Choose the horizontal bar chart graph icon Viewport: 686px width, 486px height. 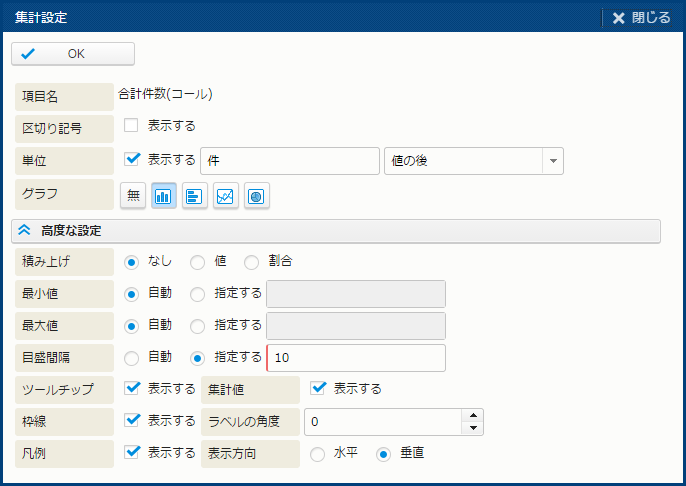pos(195,197)
